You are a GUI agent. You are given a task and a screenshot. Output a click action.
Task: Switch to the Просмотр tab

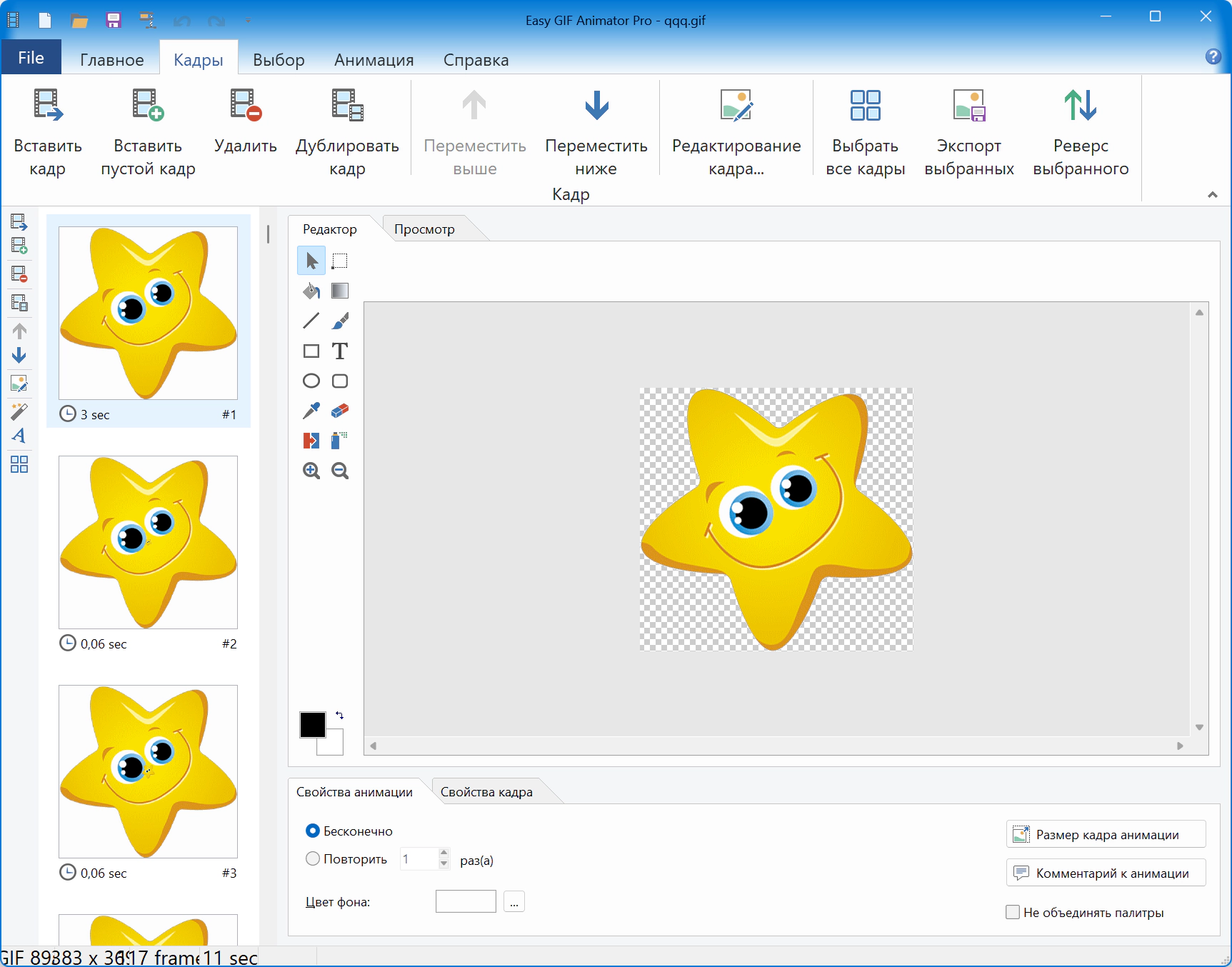[x=424, y=229]
